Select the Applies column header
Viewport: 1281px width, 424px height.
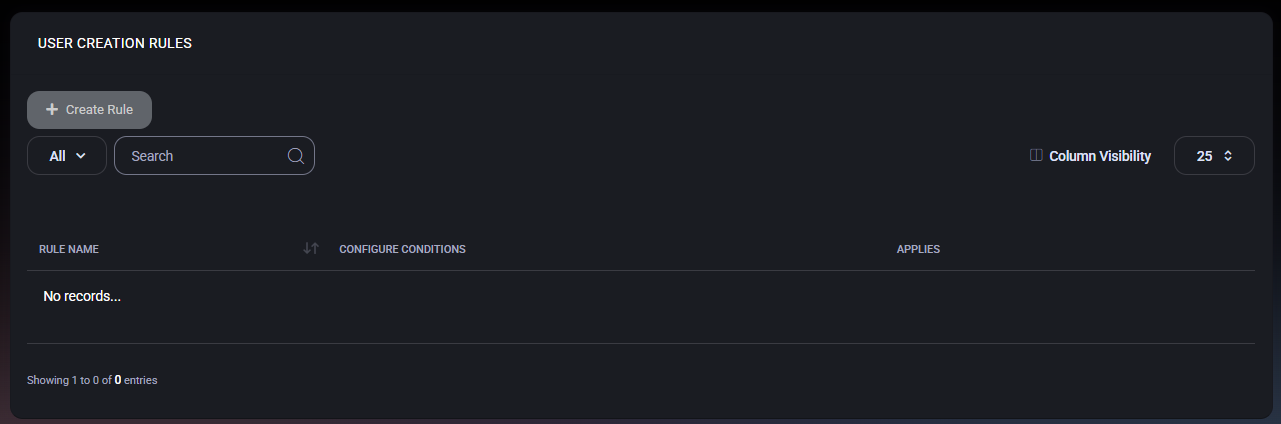(918, 249)
